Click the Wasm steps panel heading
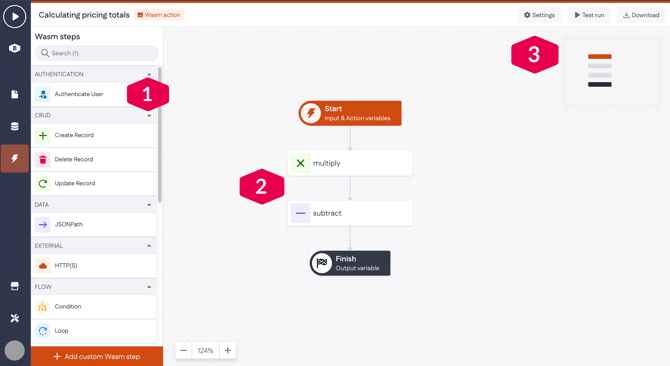 (57, 37)
